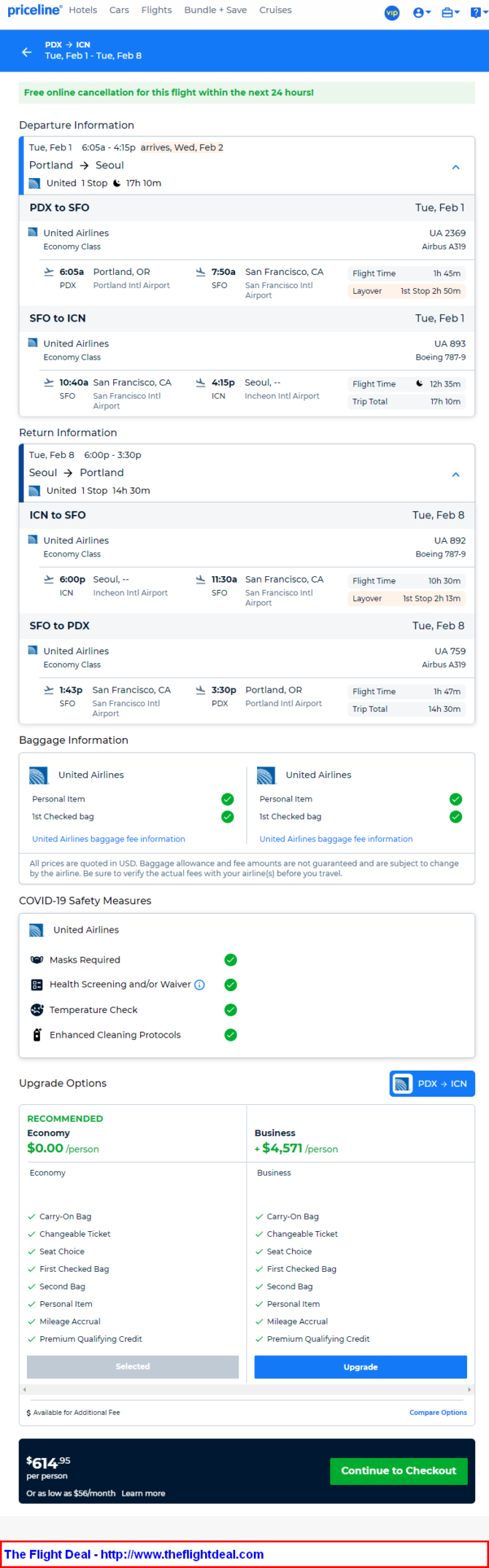
Task: Click the Priceline logo
Action: click(34, 10)
